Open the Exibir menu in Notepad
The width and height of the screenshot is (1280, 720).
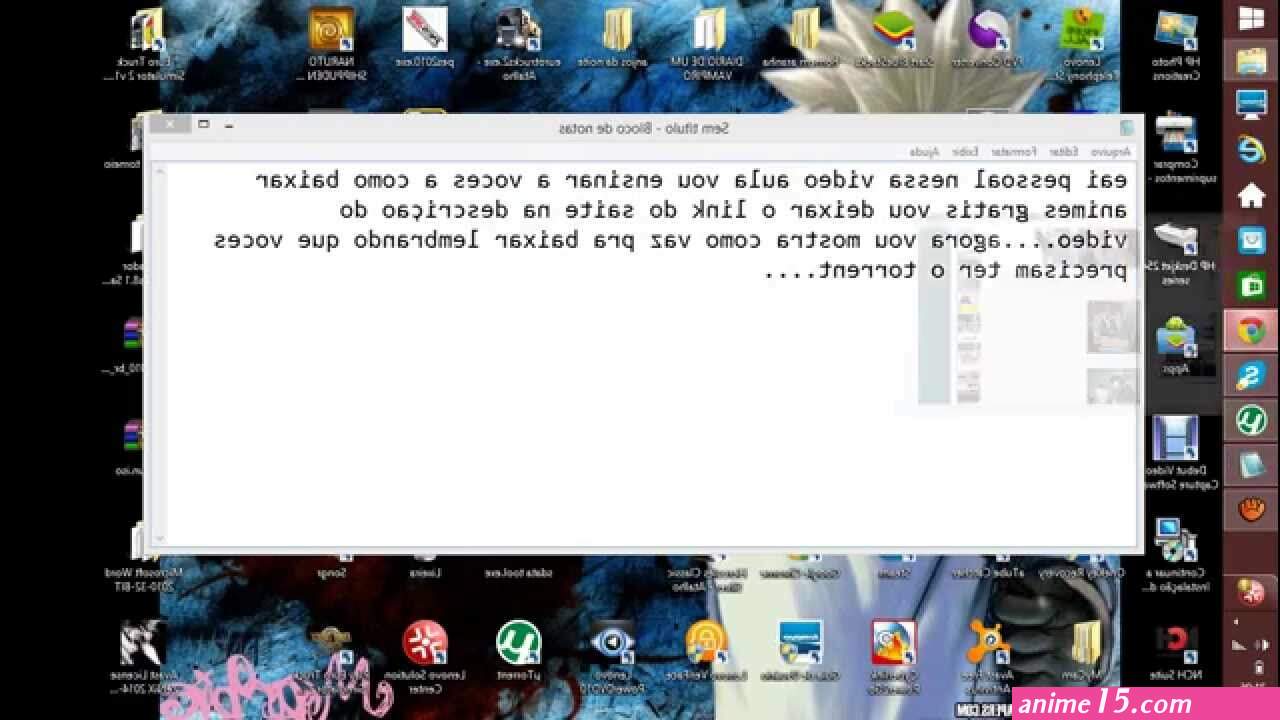coord(965,151)
